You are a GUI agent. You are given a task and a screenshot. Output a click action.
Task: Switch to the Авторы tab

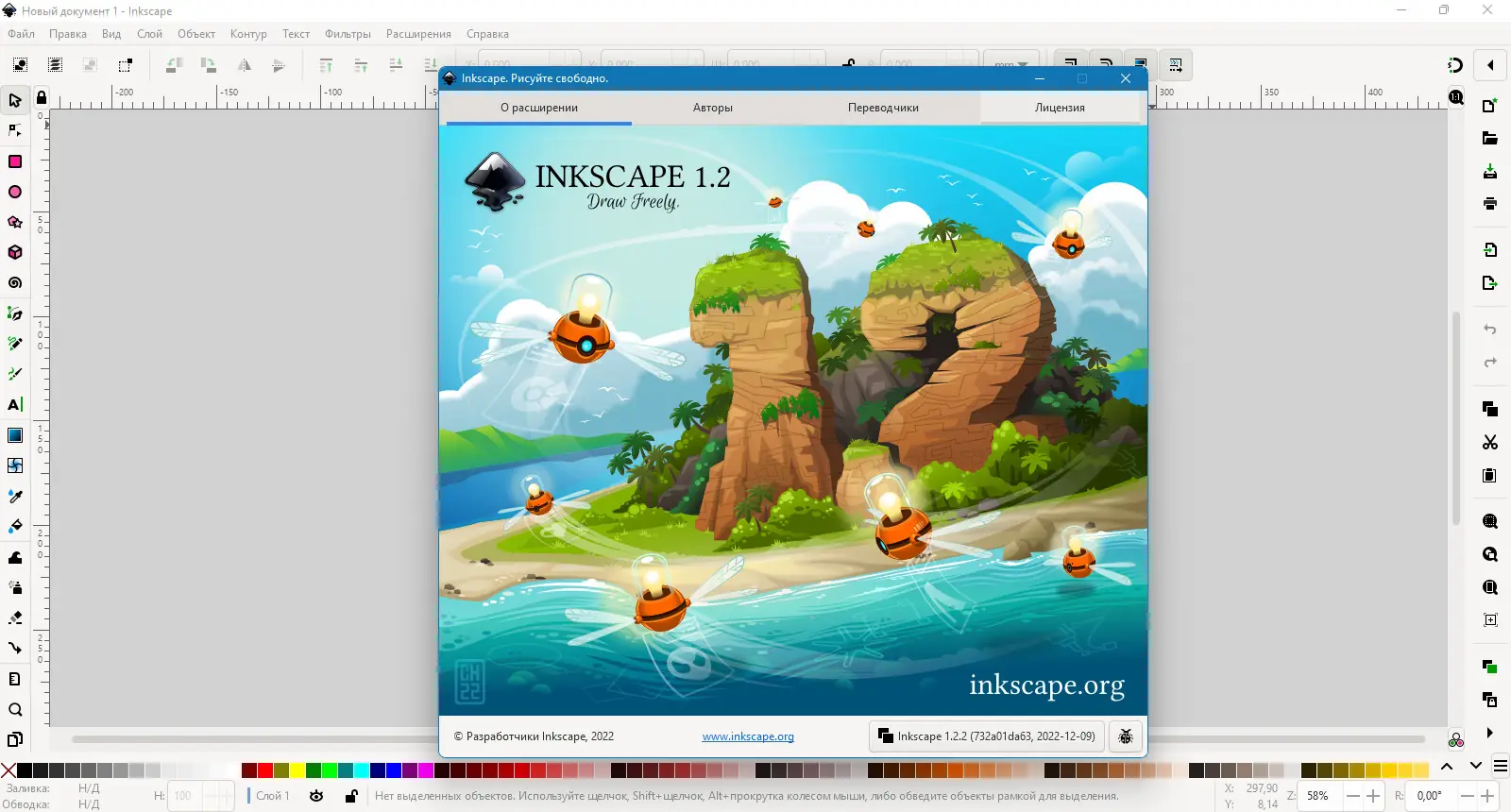click(713, 108)
